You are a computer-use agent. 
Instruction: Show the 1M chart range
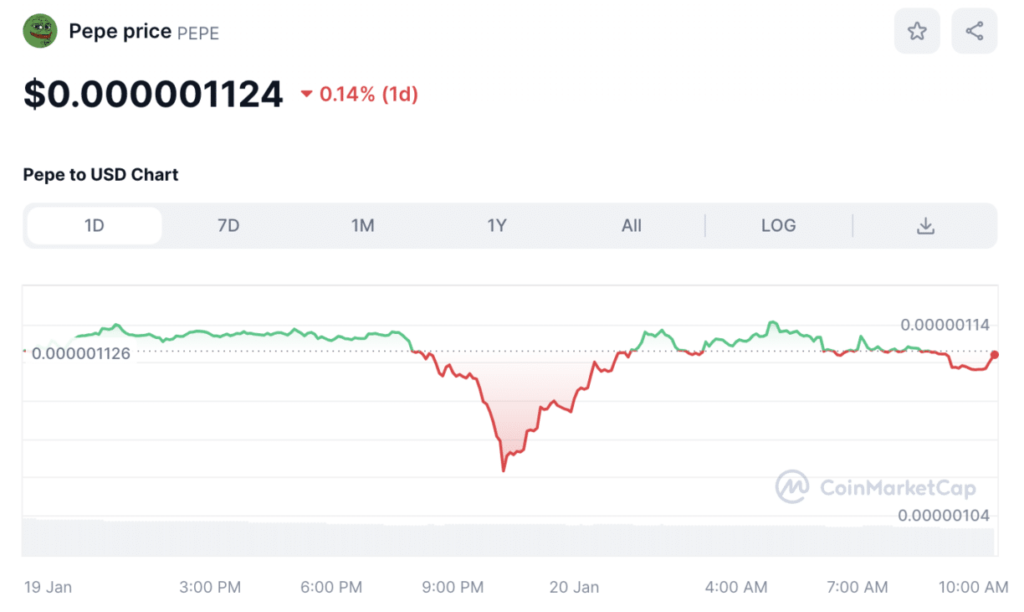(x=362, y=226)
